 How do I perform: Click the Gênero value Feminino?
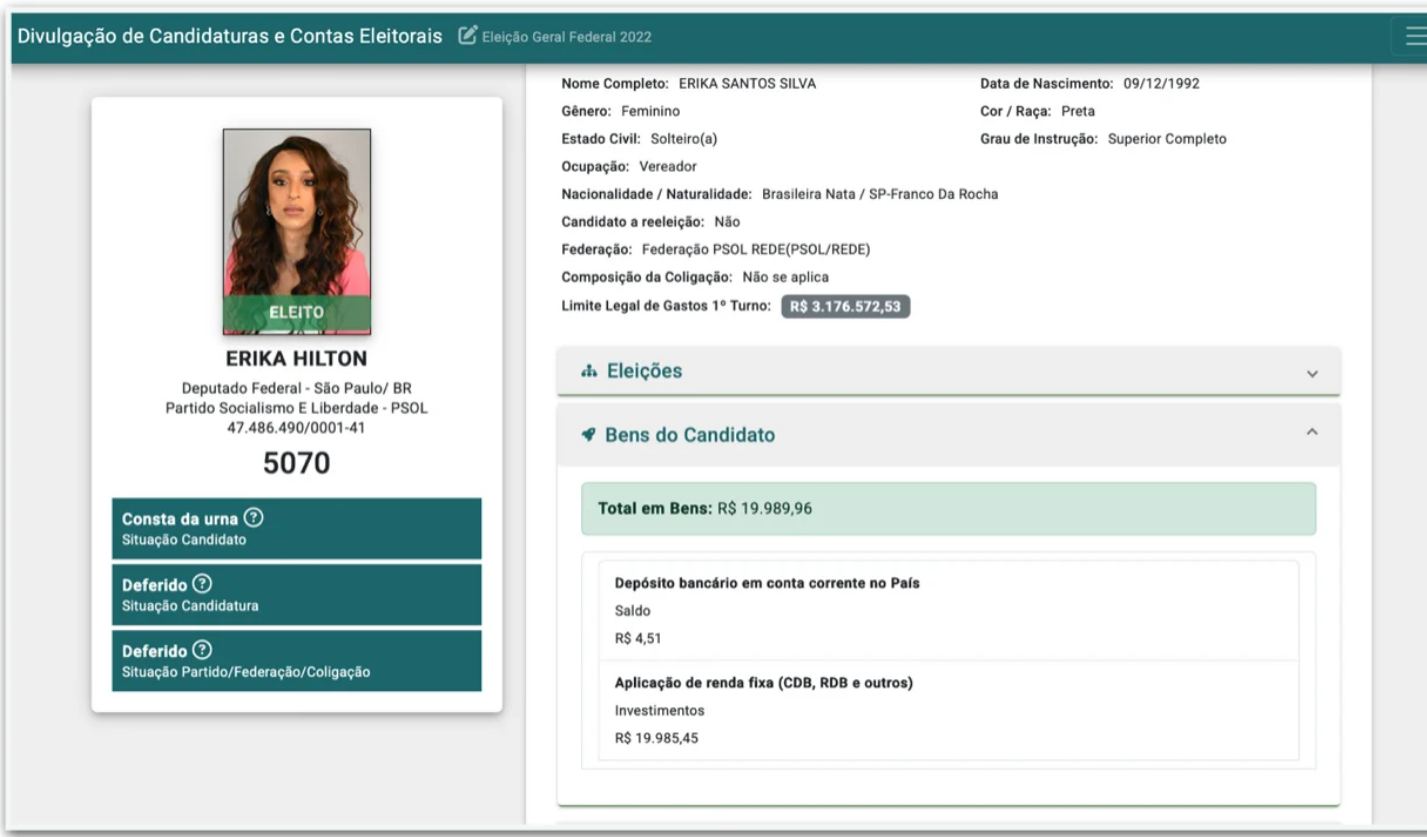click(650, 111)
